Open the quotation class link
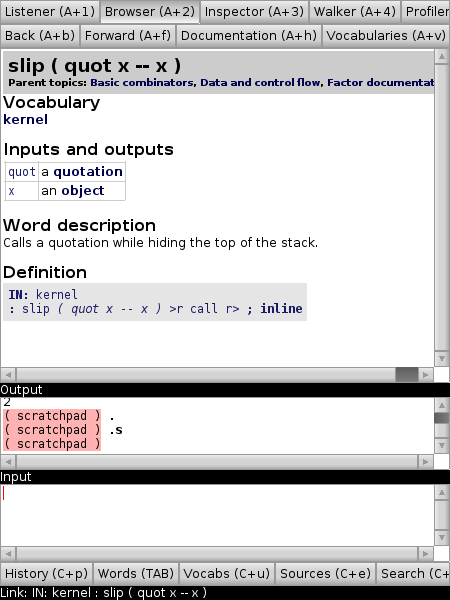Image resolution: width=450 pixels, height=600 pixels. point(88,172)
